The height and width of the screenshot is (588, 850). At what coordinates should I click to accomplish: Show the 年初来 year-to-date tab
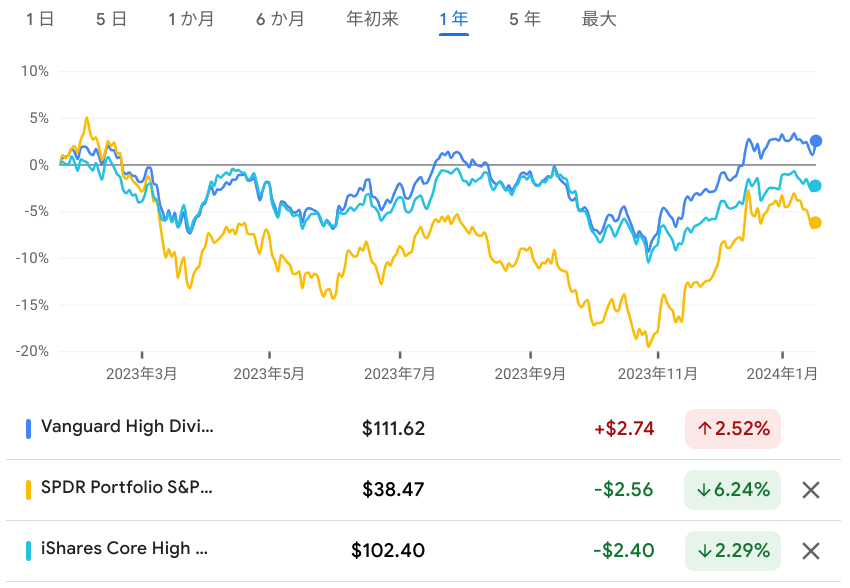point(372,20)
